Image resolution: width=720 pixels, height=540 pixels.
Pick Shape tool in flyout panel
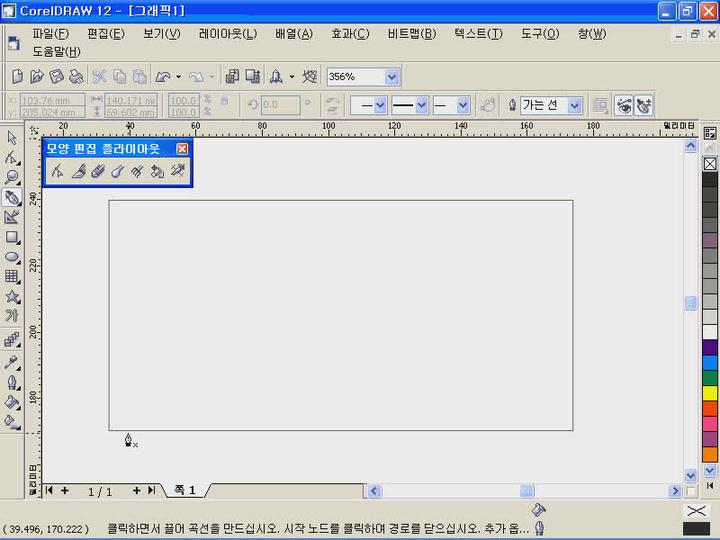[57, 171]
